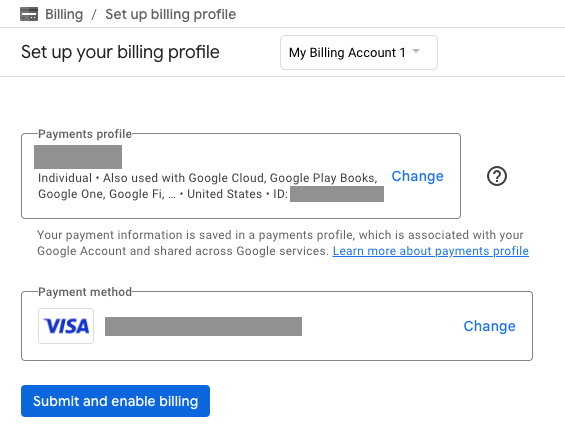Click the 'United States' profile country text
Screen dimensions: 565x442
224,194
